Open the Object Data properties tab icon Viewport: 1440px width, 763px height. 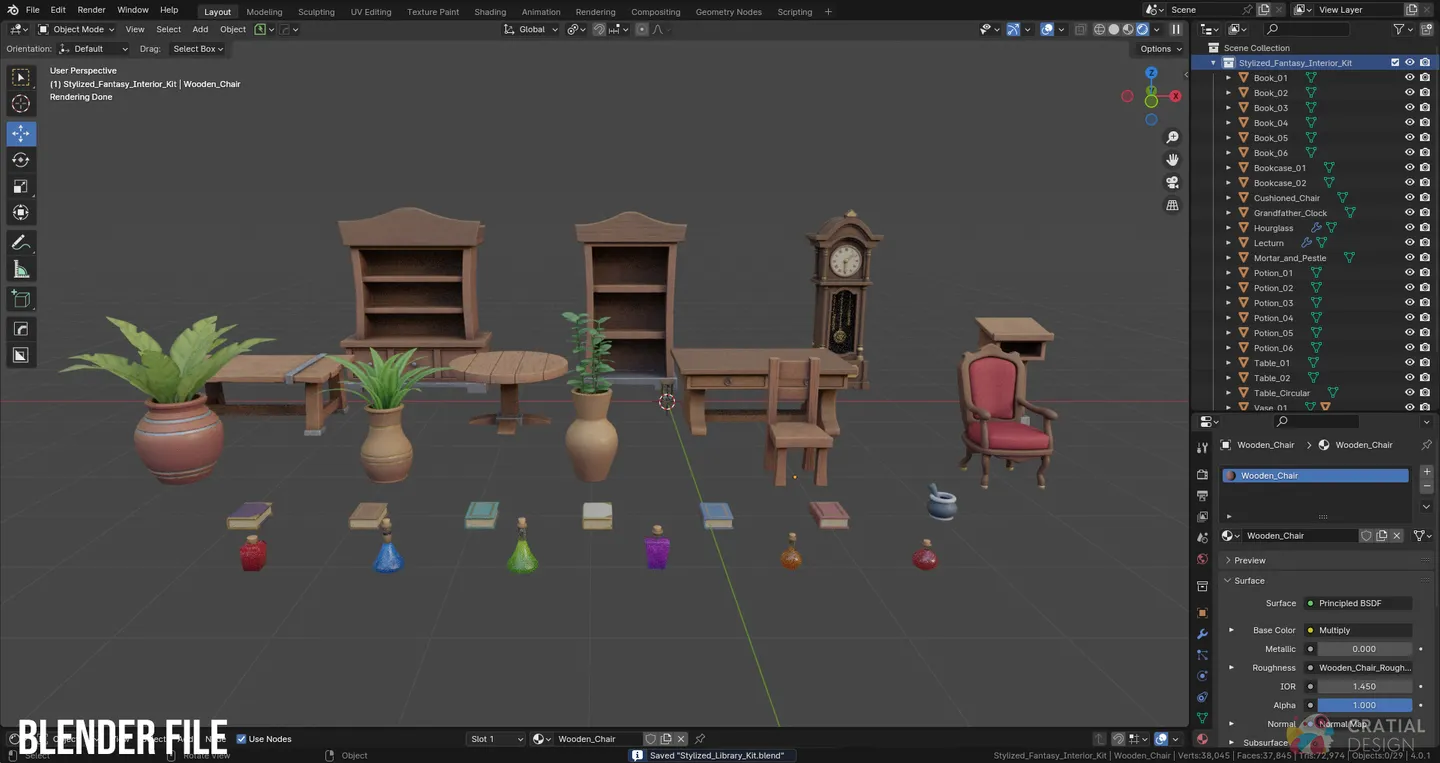click(1202, 718)
